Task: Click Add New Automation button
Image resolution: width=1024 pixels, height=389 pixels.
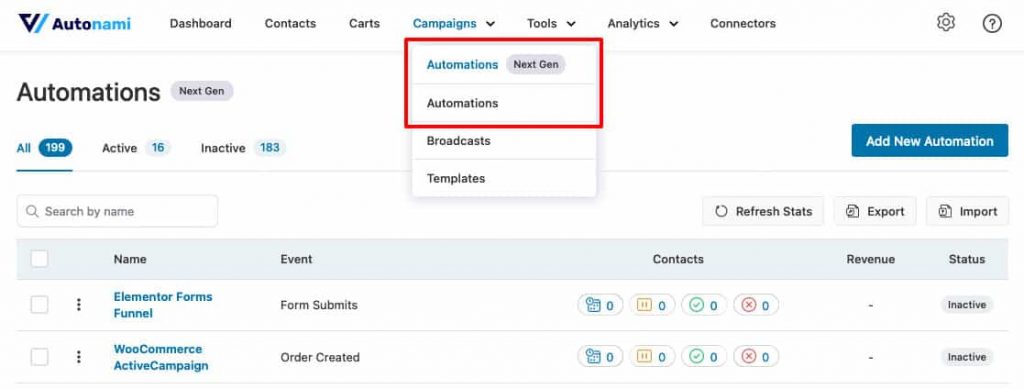Action: [929, 141]
